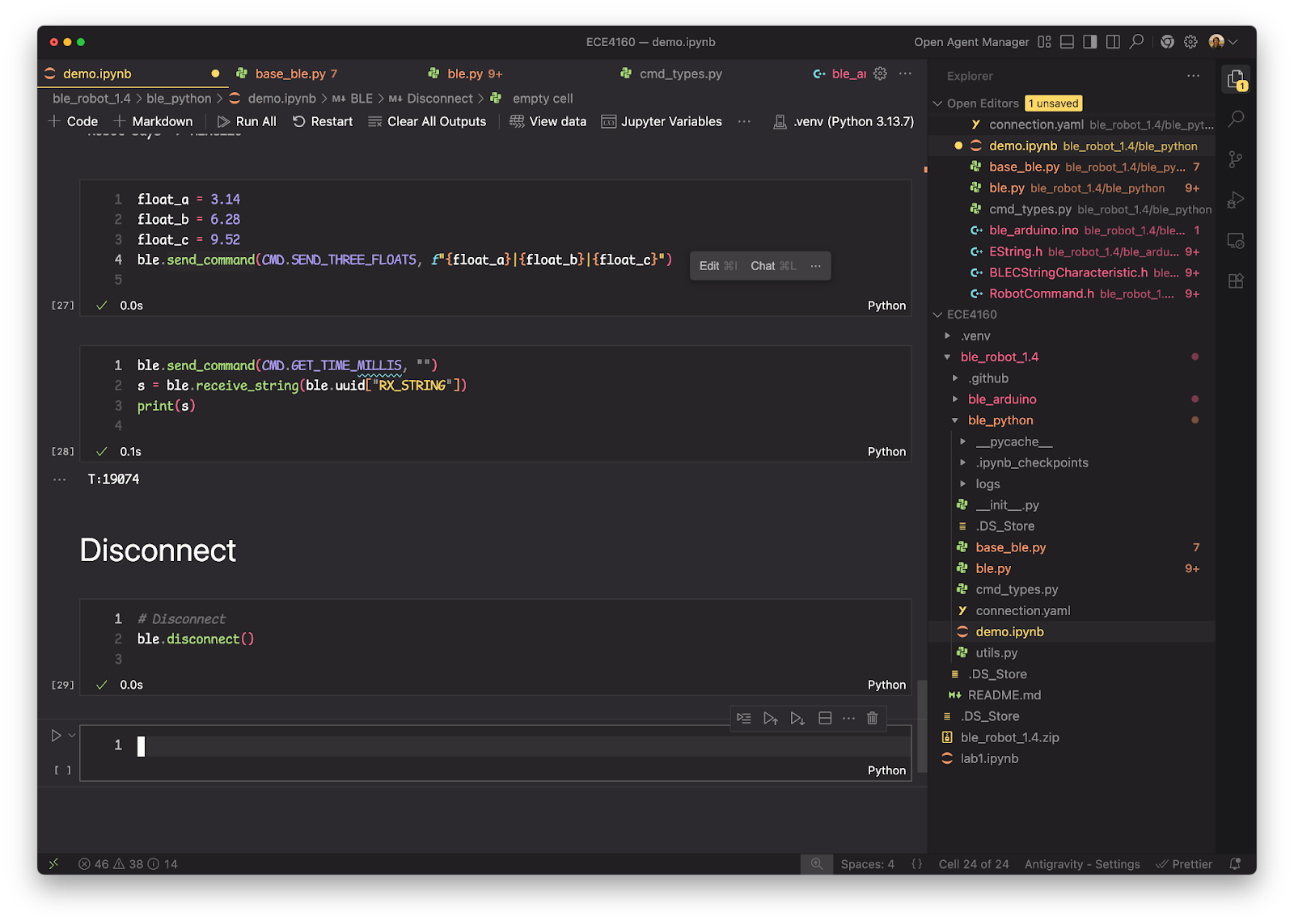This screenshot has width=1294, height=924.
Task: Collapse the Open Editors section
Action: click(938, 103)
